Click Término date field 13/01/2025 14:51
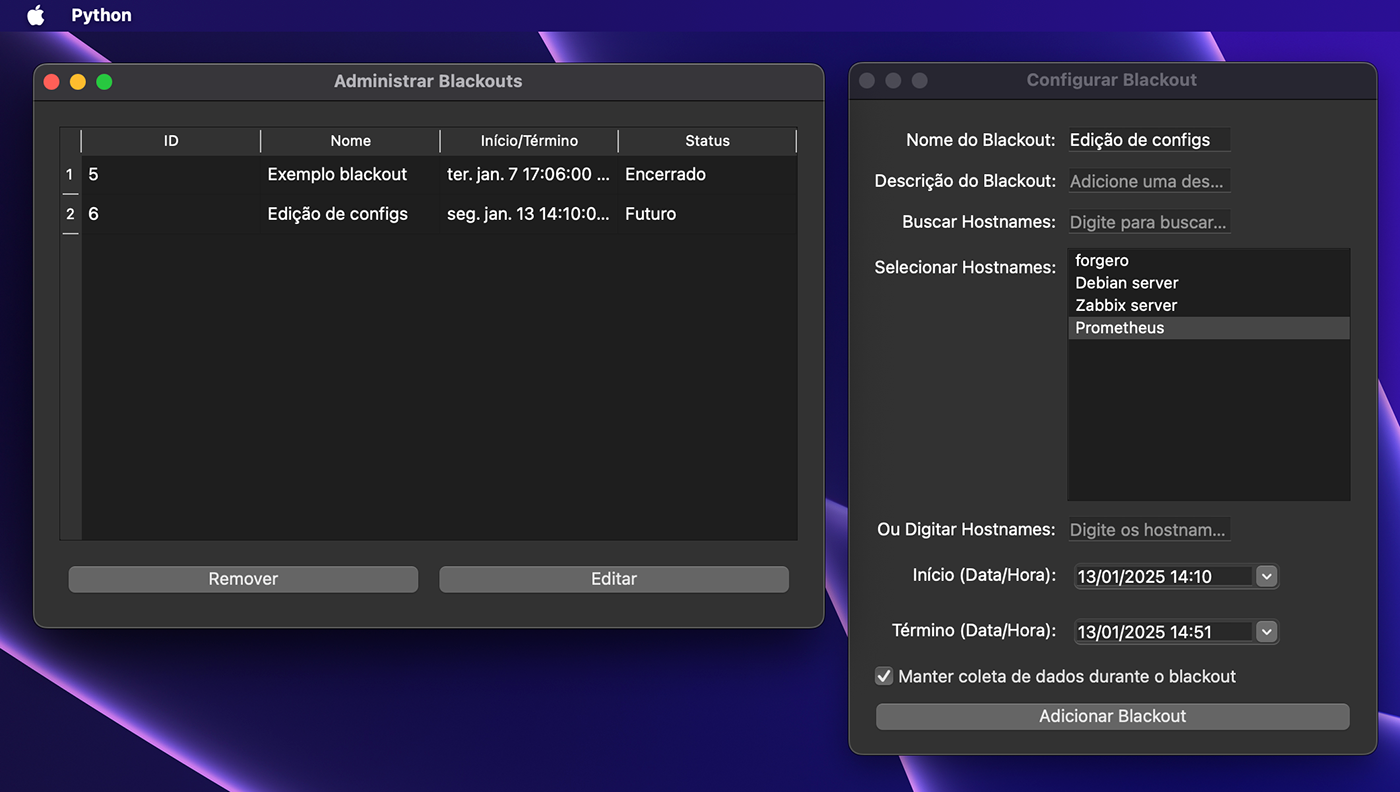 (1164, 631)
